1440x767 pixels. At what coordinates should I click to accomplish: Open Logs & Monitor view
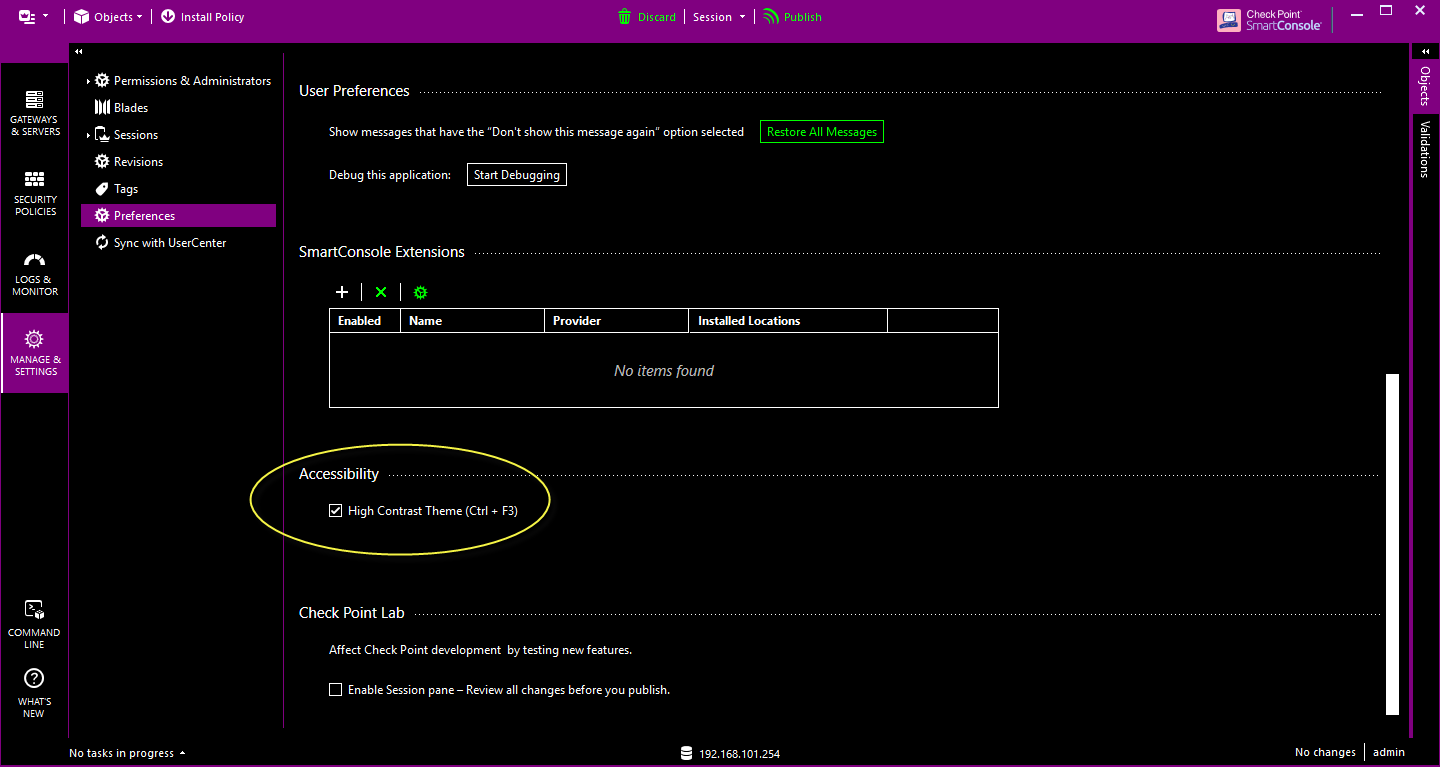coord(35,273)
